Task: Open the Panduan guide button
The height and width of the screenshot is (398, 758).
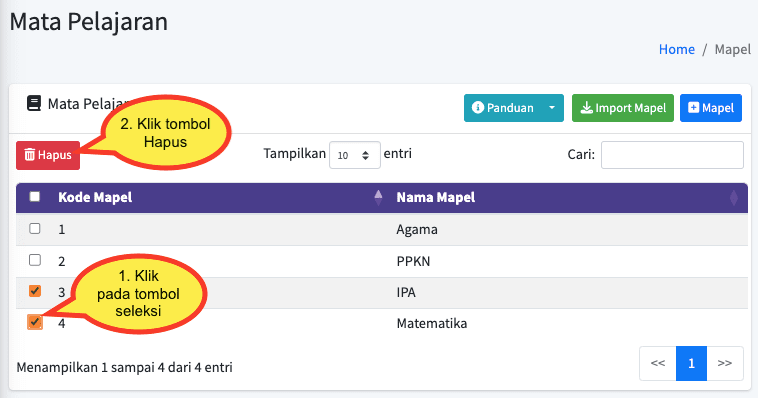Action: (503, 108)
